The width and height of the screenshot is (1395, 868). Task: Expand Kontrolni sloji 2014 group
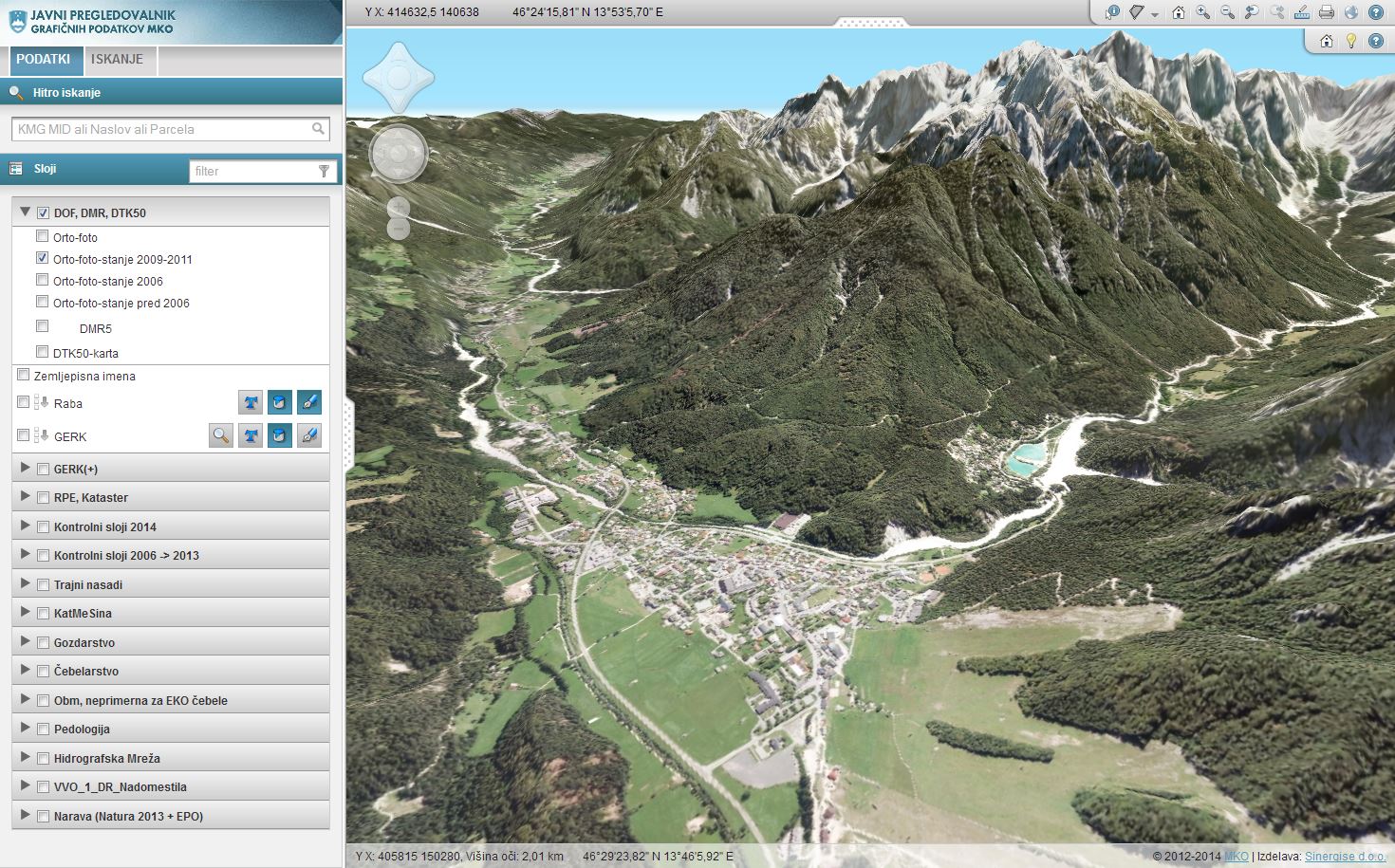point(26,526)
